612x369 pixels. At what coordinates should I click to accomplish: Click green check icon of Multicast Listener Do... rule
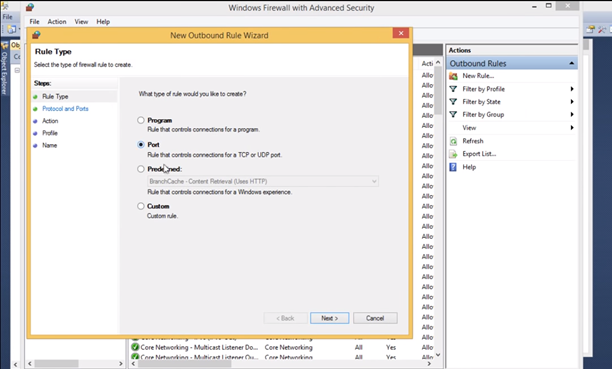point(135,347)
